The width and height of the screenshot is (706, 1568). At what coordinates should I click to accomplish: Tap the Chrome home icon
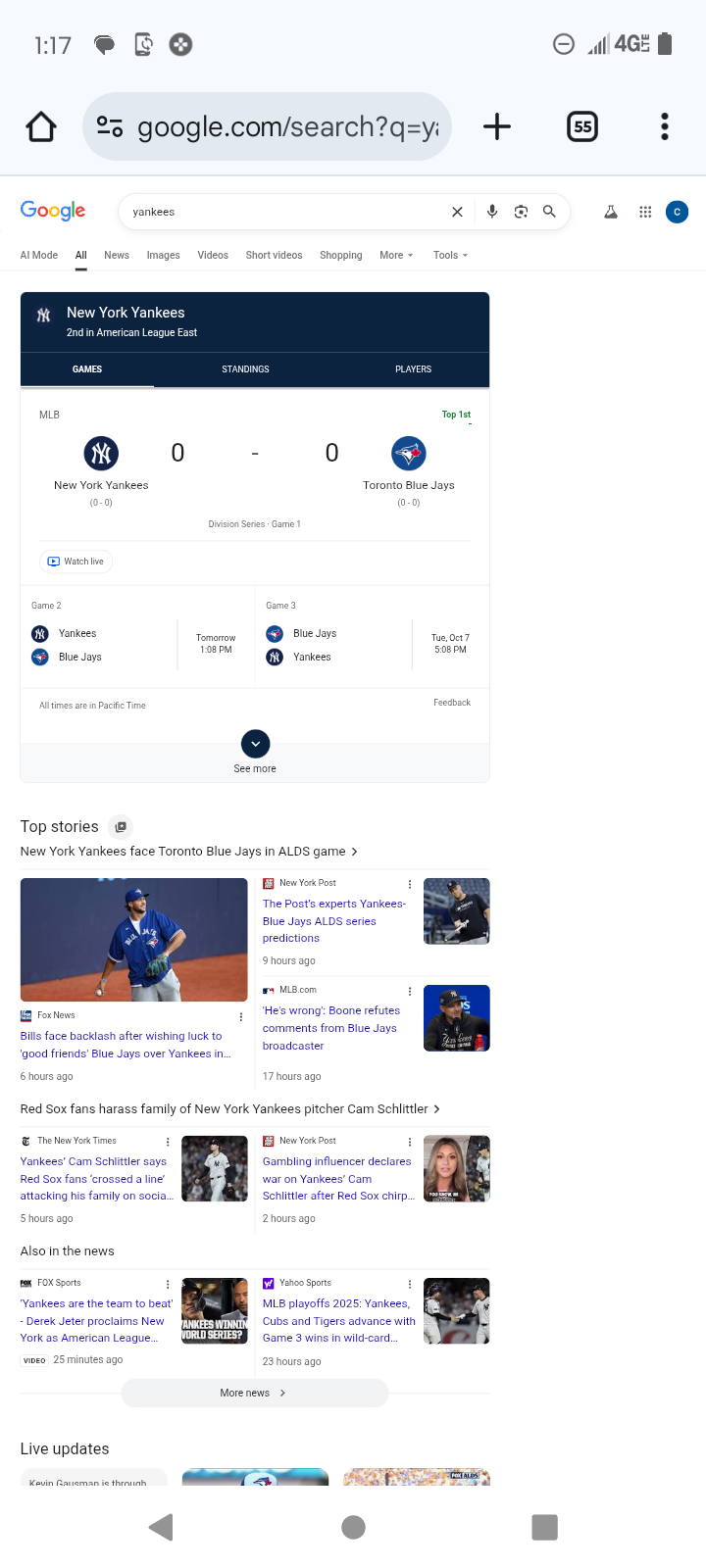(x=41, y=126)
